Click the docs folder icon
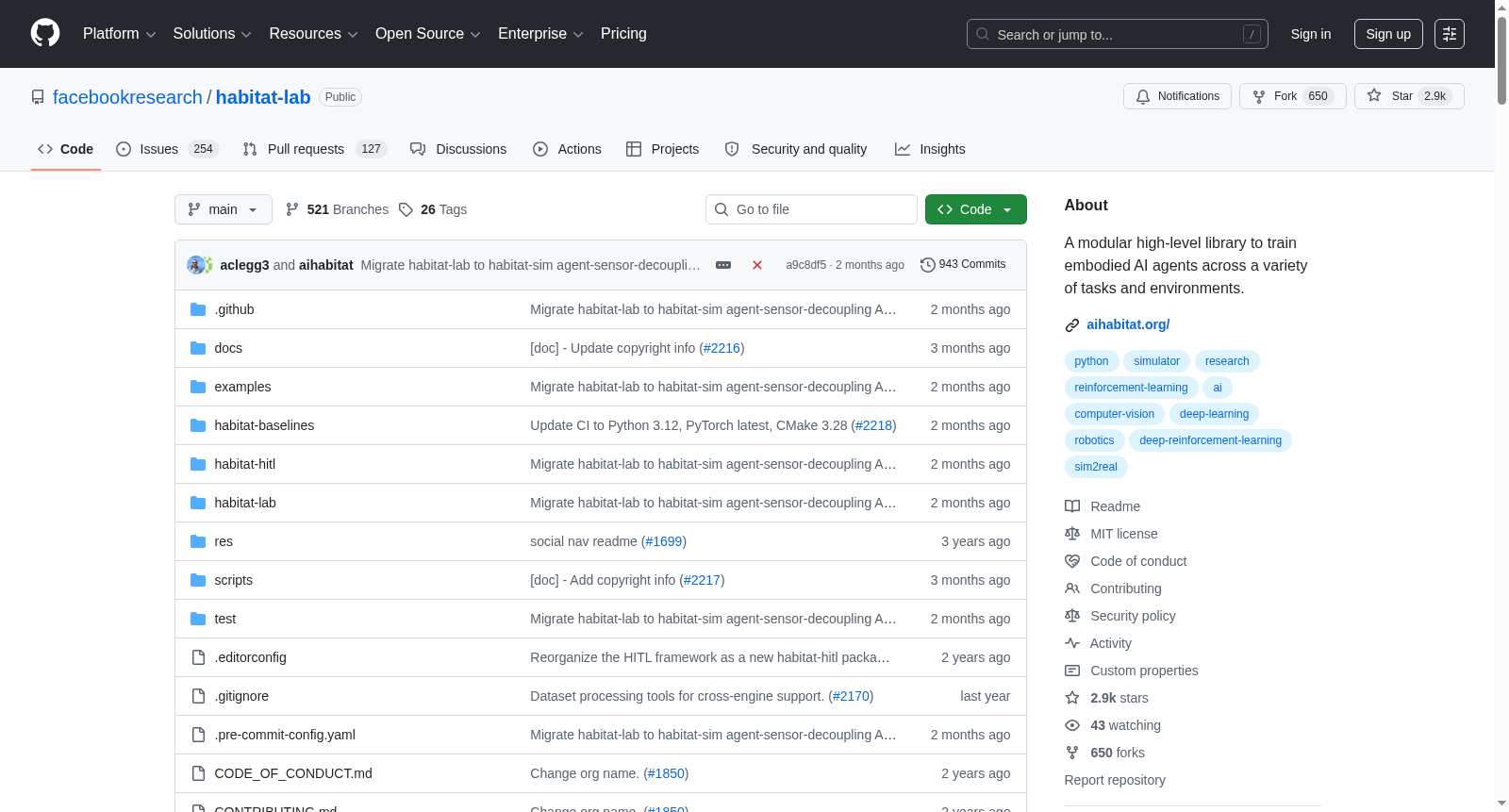This screenshot has height=812, width=1509. (x=198, y=348)
